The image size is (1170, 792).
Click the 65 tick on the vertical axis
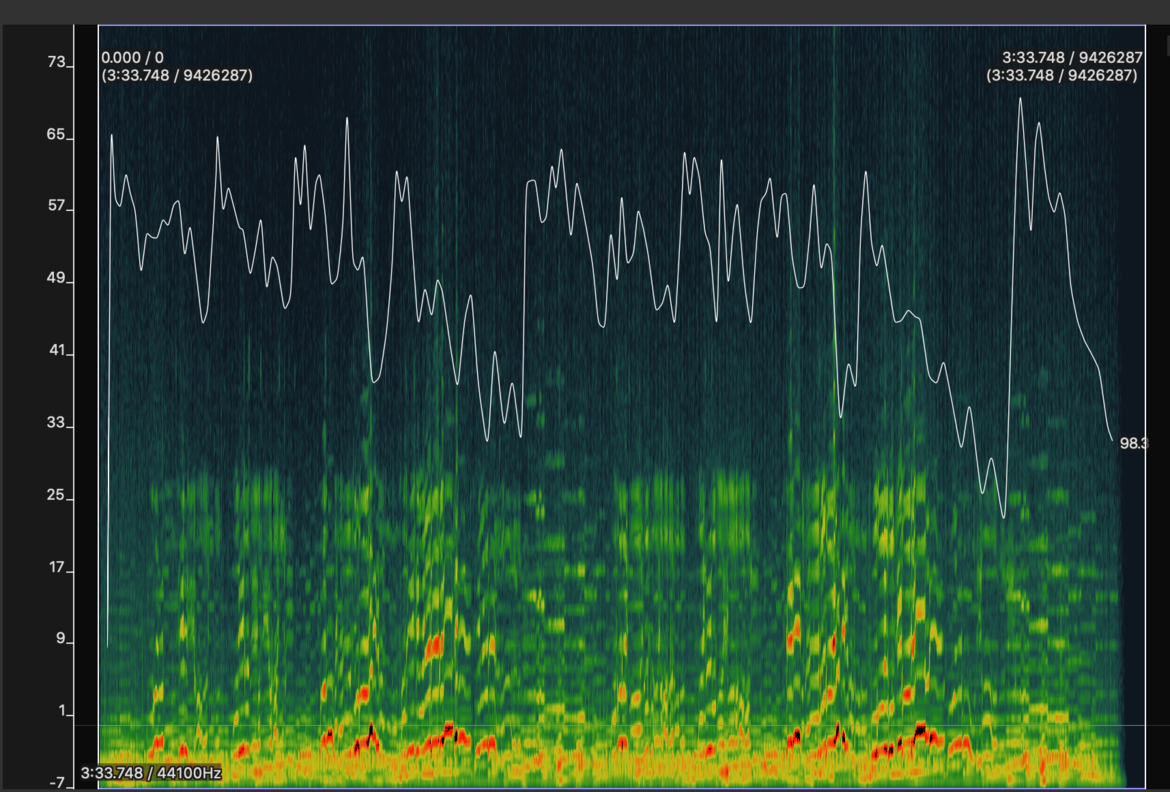coord(55,135)
